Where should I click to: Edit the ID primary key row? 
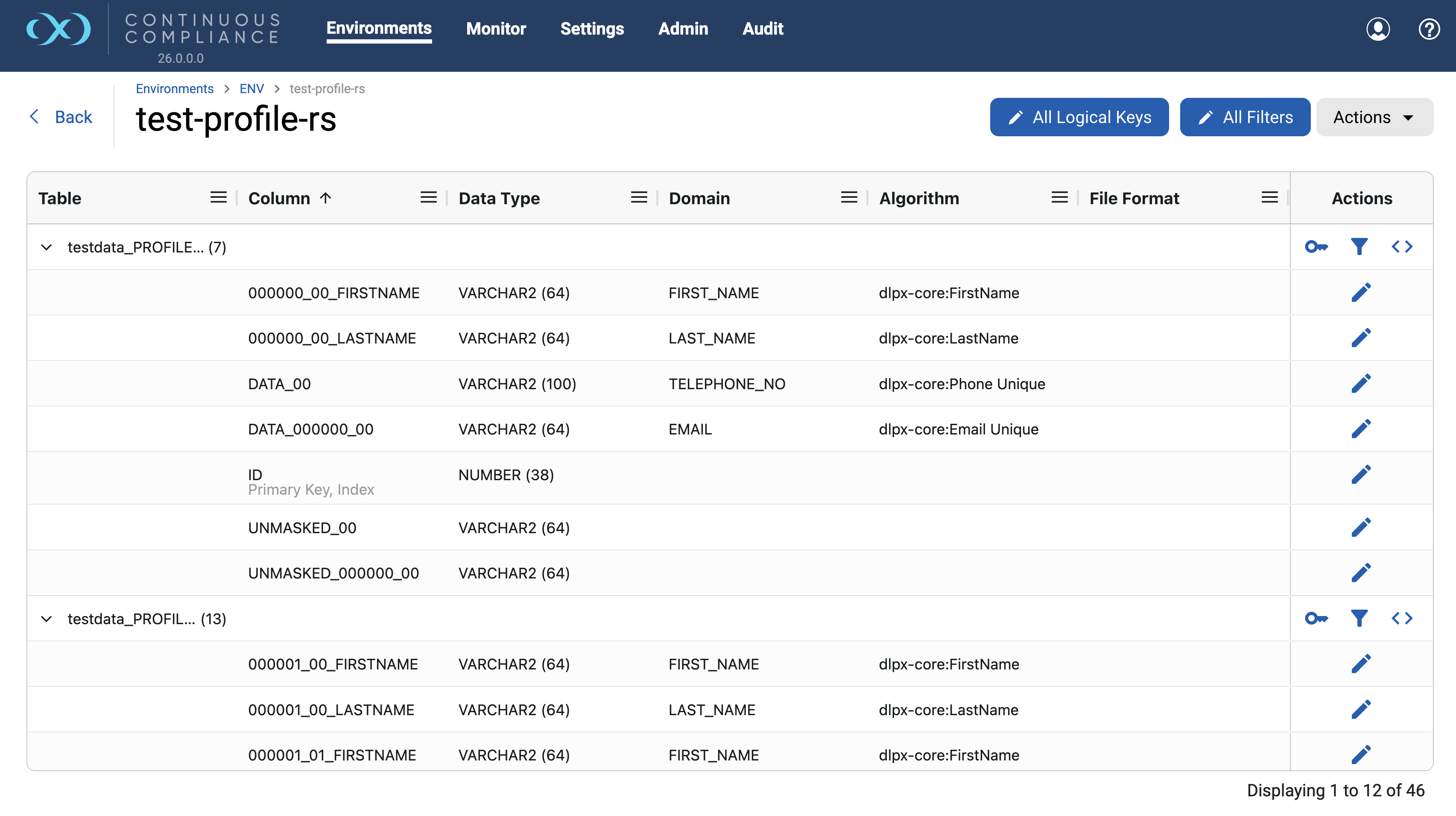pos(1361,475)
